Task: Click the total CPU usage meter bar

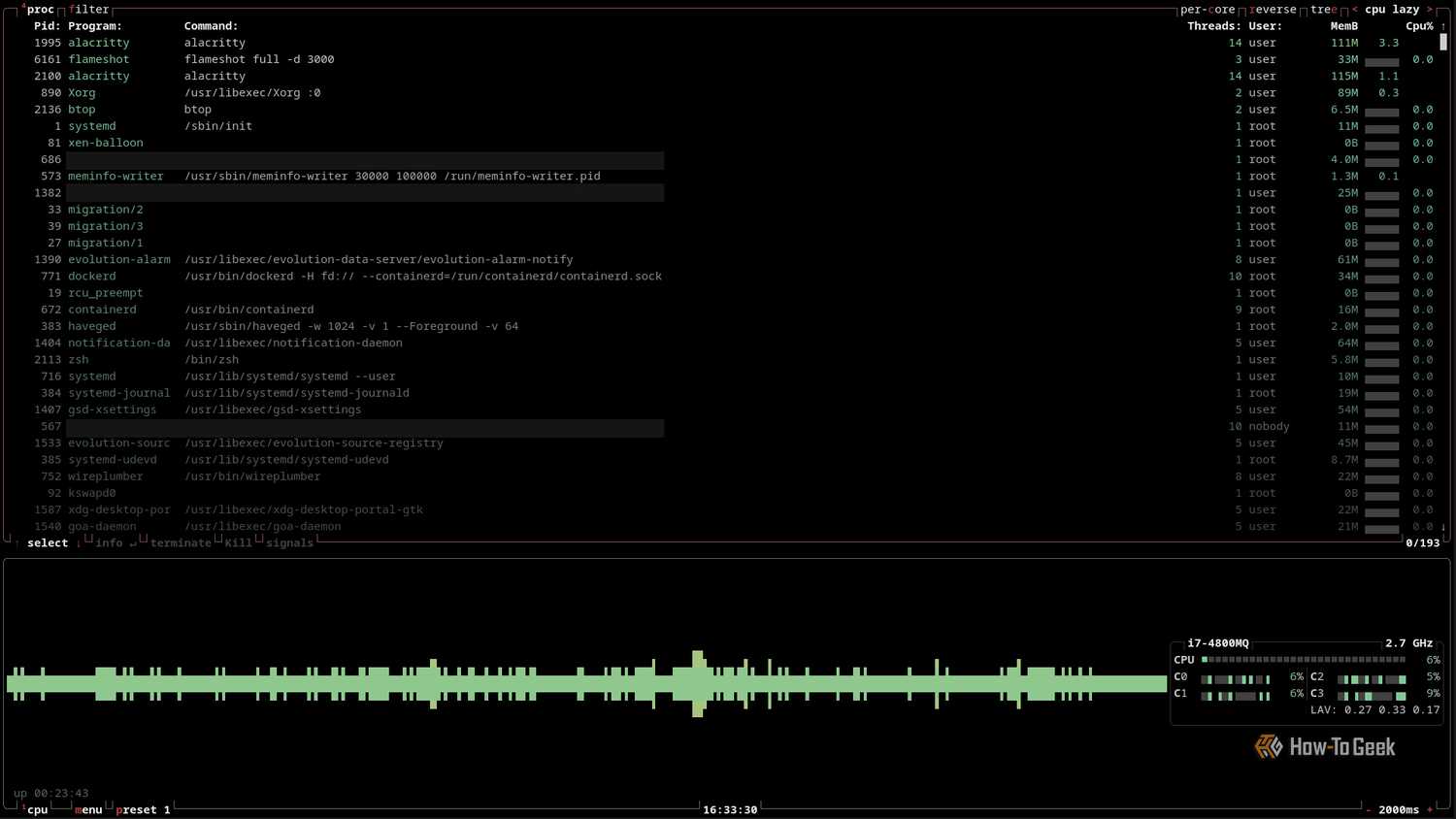Action: coord(1304,660)
